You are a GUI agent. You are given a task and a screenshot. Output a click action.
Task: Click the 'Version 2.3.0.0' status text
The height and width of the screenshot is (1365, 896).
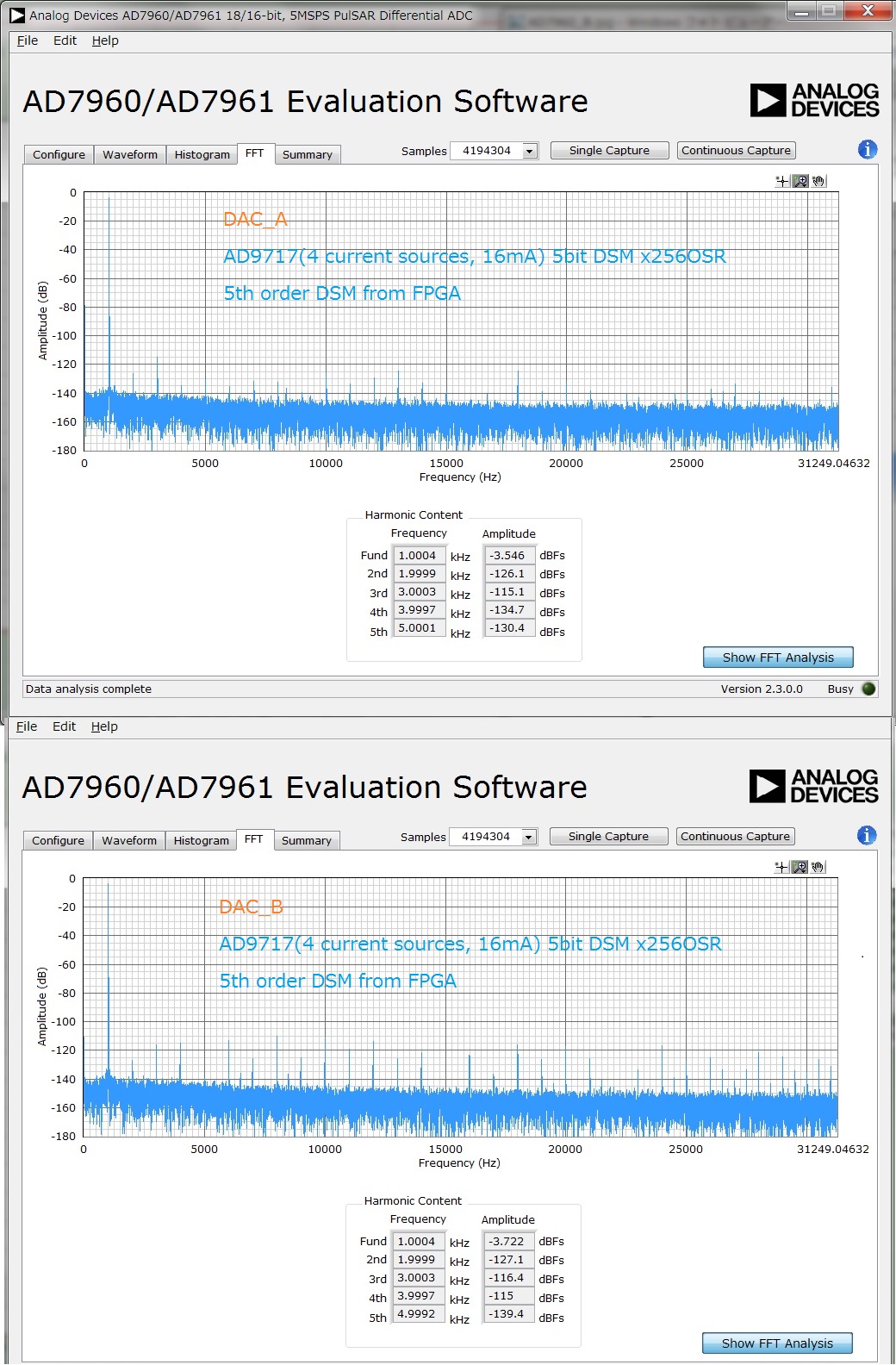pyautogui.click(x=762, y=689)
